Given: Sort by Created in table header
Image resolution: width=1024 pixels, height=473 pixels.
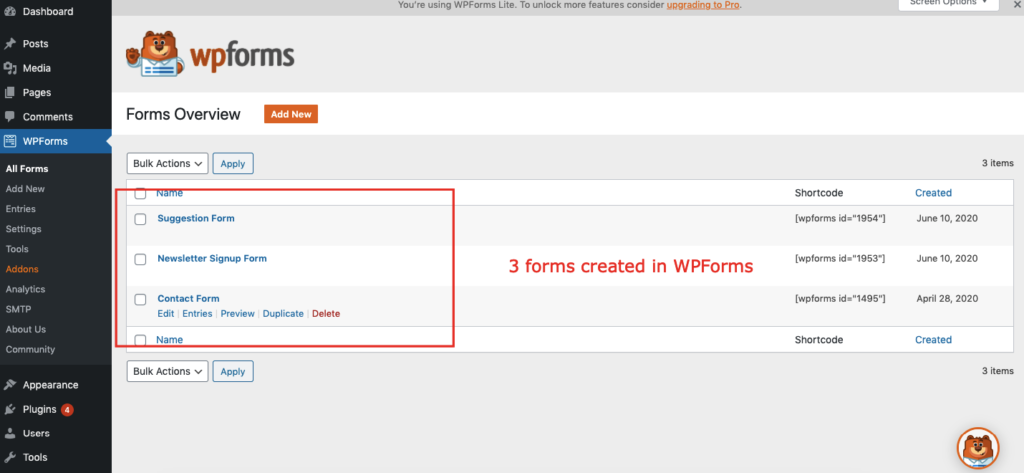Looking at the screenshot, I should (x=933, y=193).
